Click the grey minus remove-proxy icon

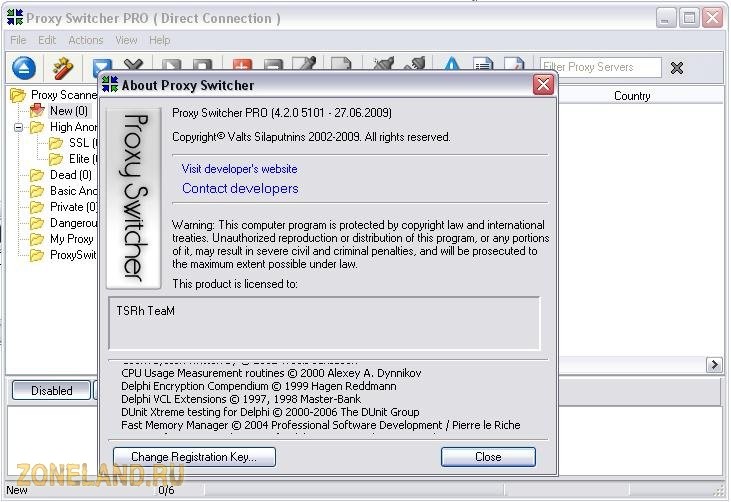point(274,66)
